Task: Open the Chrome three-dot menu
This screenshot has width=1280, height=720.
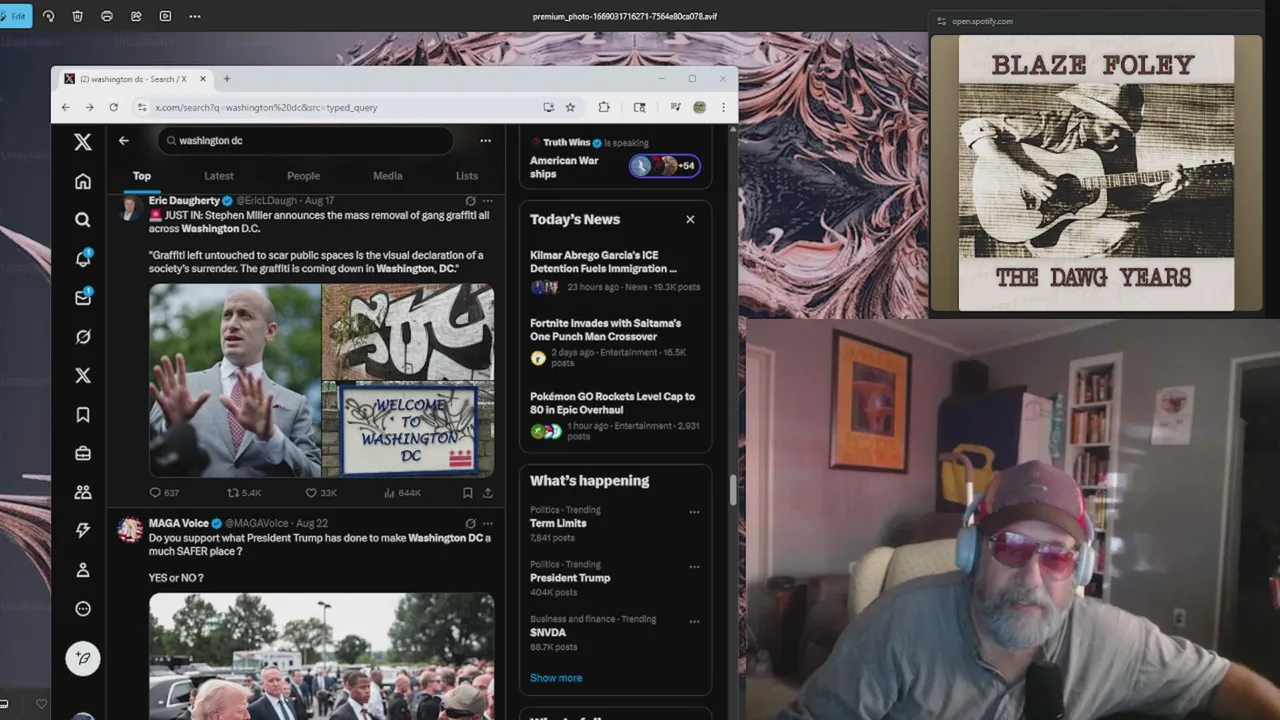Action: pyautogui.click(x=723, y=107)
